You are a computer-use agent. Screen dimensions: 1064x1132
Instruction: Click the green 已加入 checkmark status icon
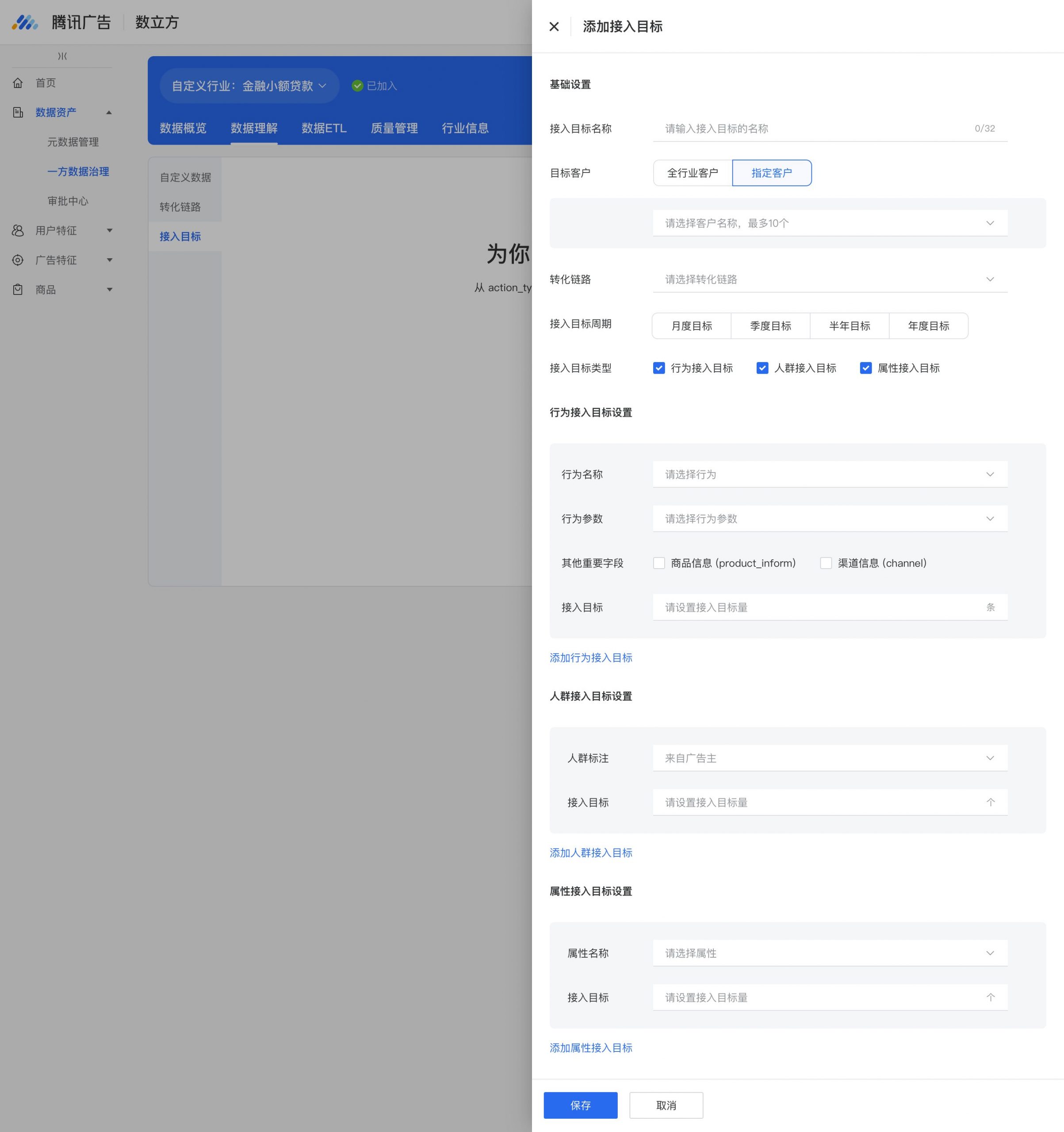click(357, 85)
